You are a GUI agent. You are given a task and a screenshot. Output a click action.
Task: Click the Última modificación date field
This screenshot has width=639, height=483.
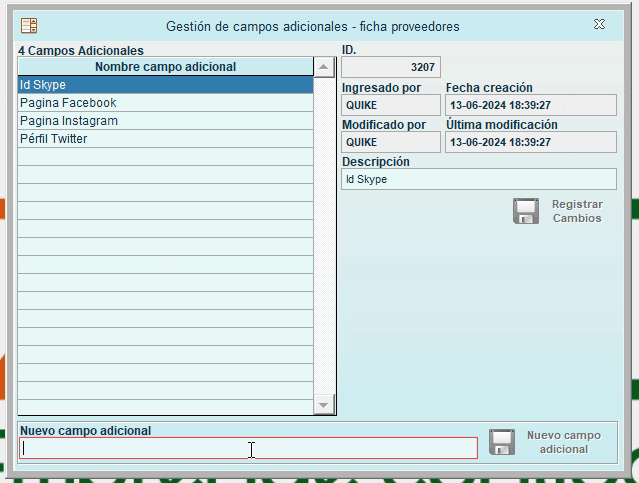click(531, 142)
